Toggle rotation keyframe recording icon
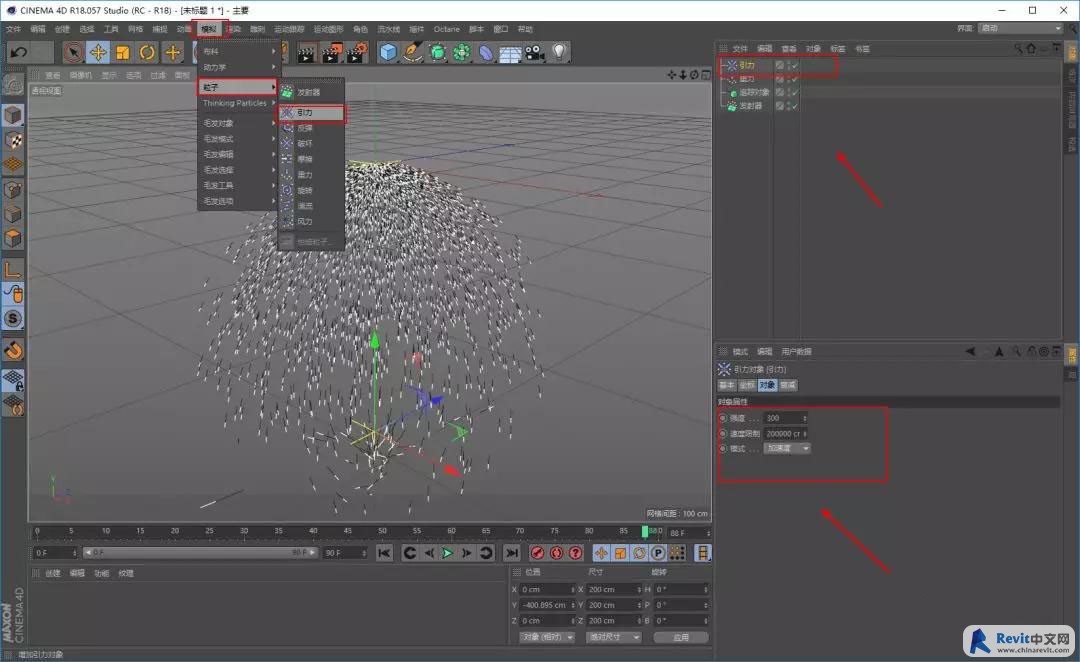Image resolution: width=1080 pixels, height=662 pixels. (639, 553)
